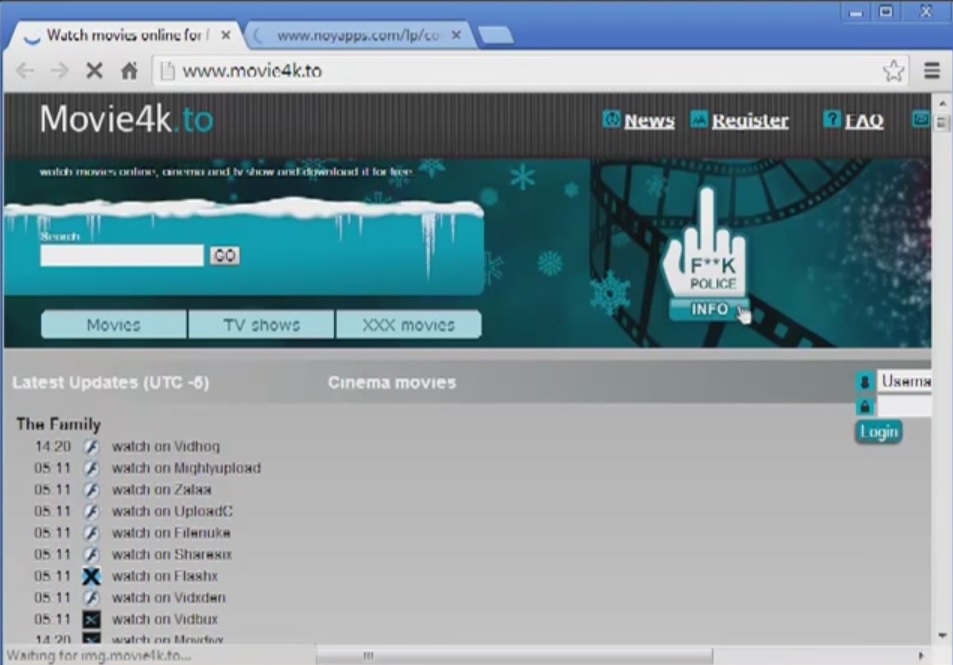Click the flash icon beside Filenuke
The width and height of the screenshot is (953, 665).
point(91,533)
